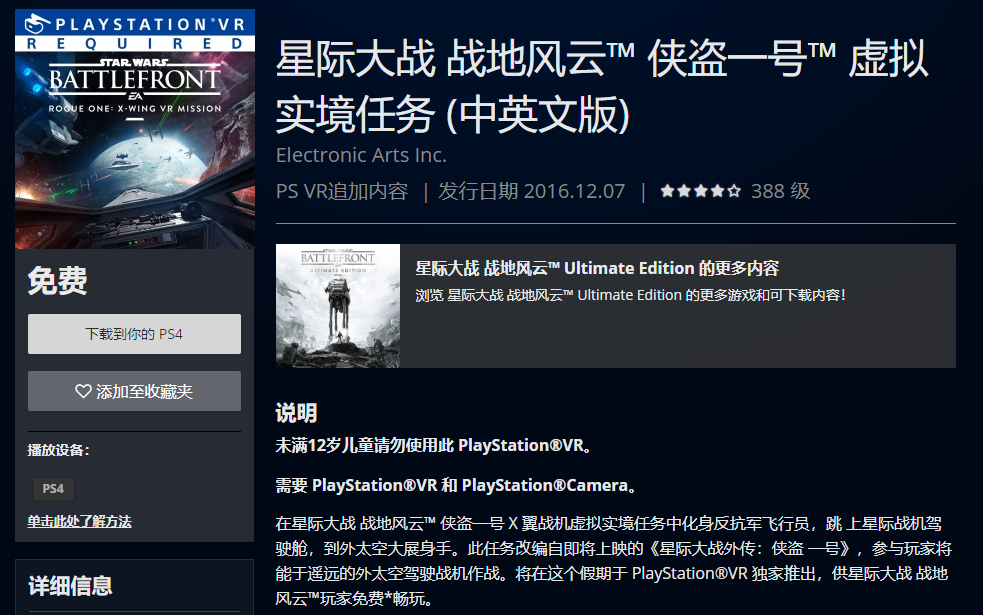This screenshot has width=983, height=615.
Task: Click the Electronic Arts Inc. publisher name
Action: pos(361,155)
